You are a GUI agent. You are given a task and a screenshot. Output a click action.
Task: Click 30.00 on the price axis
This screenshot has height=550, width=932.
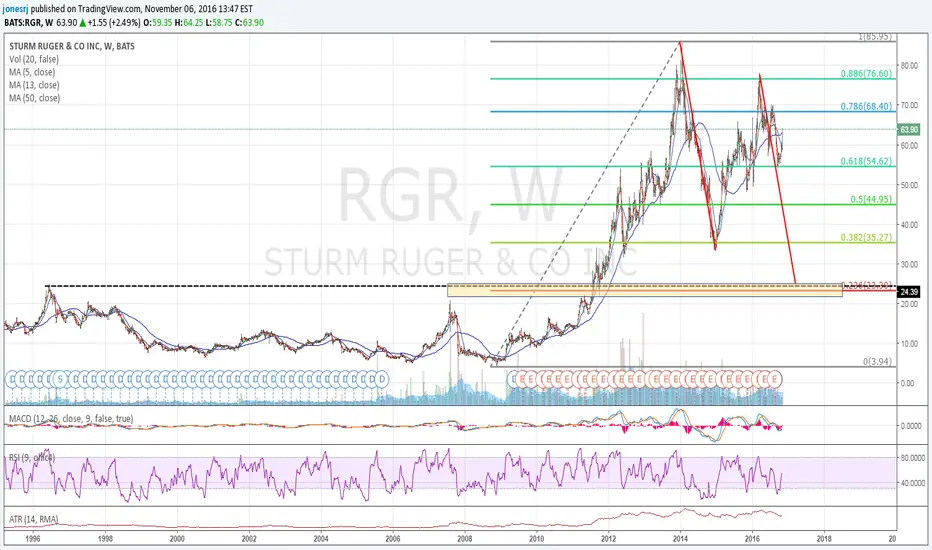tap(909, 264)
